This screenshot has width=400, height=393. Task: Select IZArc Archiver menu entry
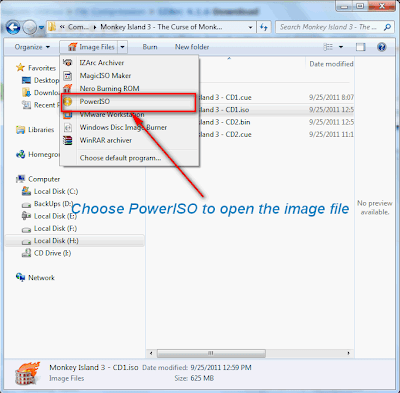coord(130,63)
